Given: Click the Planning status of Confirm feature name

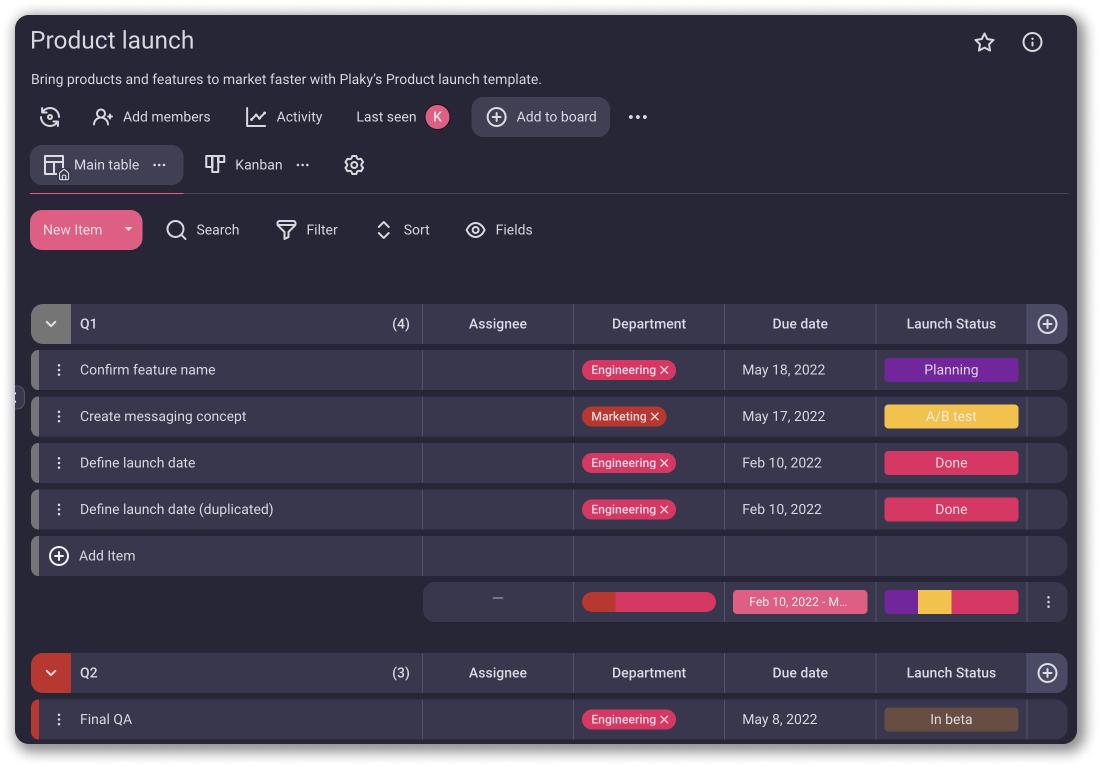Looking at the screenshot, I should coord(951,370).
